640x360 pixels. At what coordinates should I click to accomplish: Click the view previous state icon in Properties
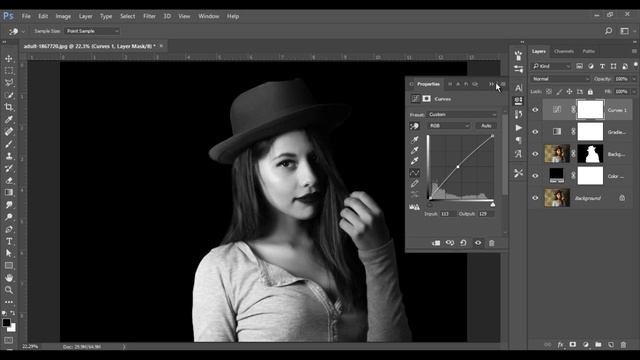point(450,243)
